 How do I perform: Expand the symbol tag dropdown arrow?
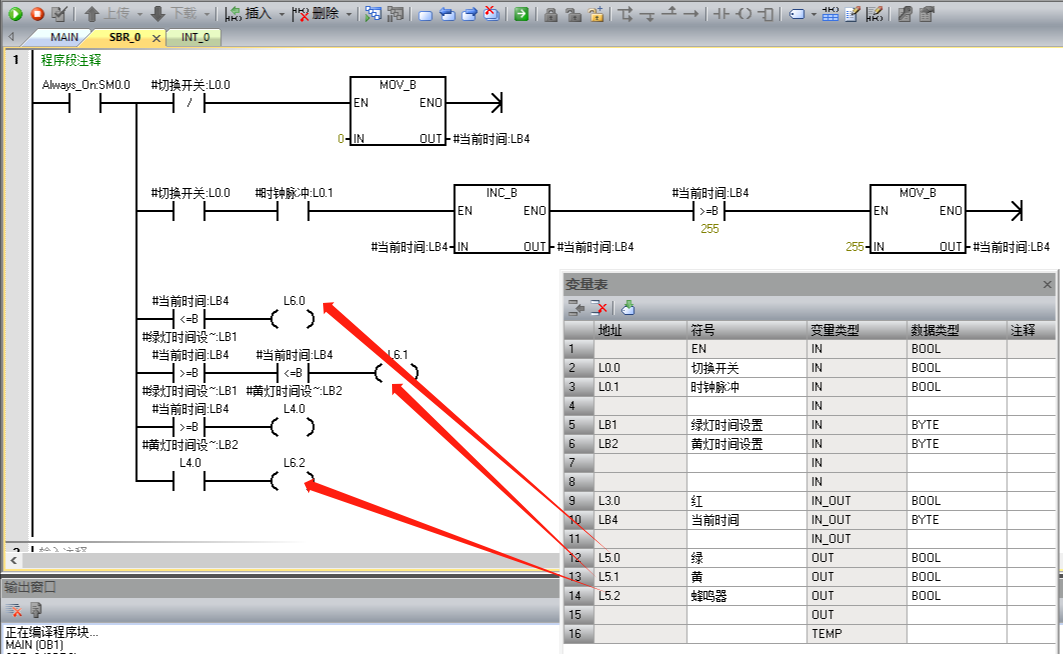pos(814,14)
